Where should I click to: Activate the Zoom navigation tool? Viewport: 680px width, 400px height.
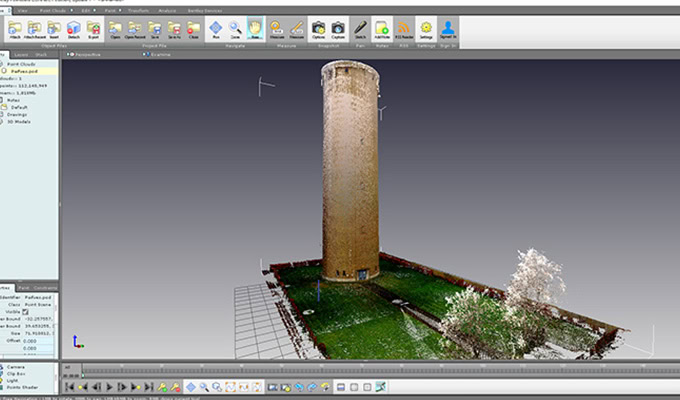click(x=235, y=29)
